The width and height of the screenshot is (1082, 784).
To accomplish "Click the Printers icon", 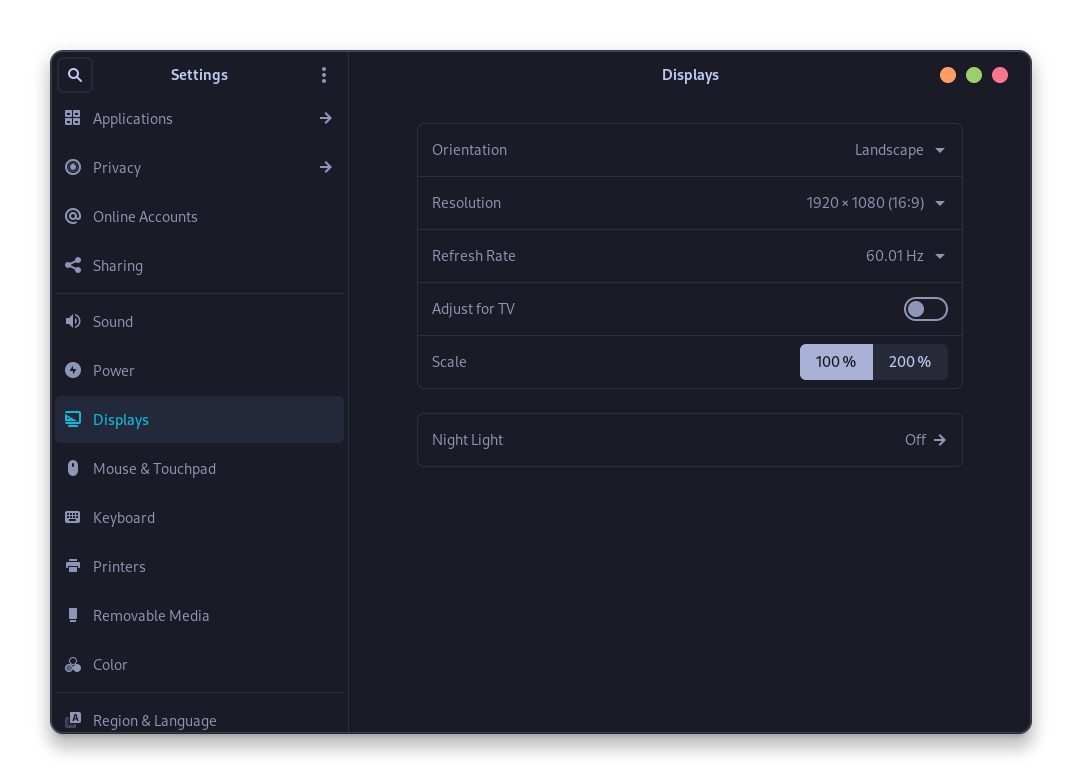I will coord(72,566).
